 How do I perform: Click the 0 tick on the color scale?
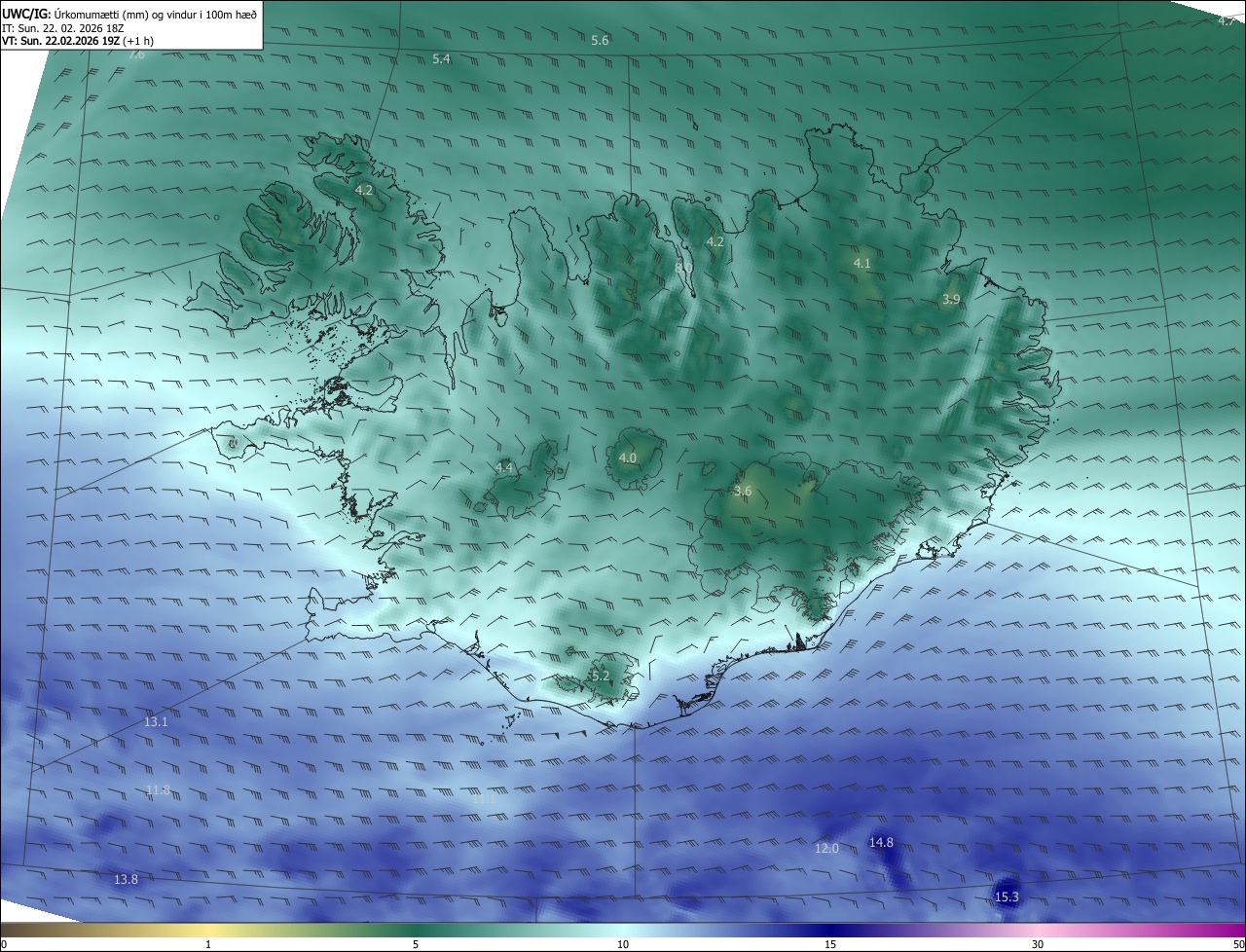4,944
